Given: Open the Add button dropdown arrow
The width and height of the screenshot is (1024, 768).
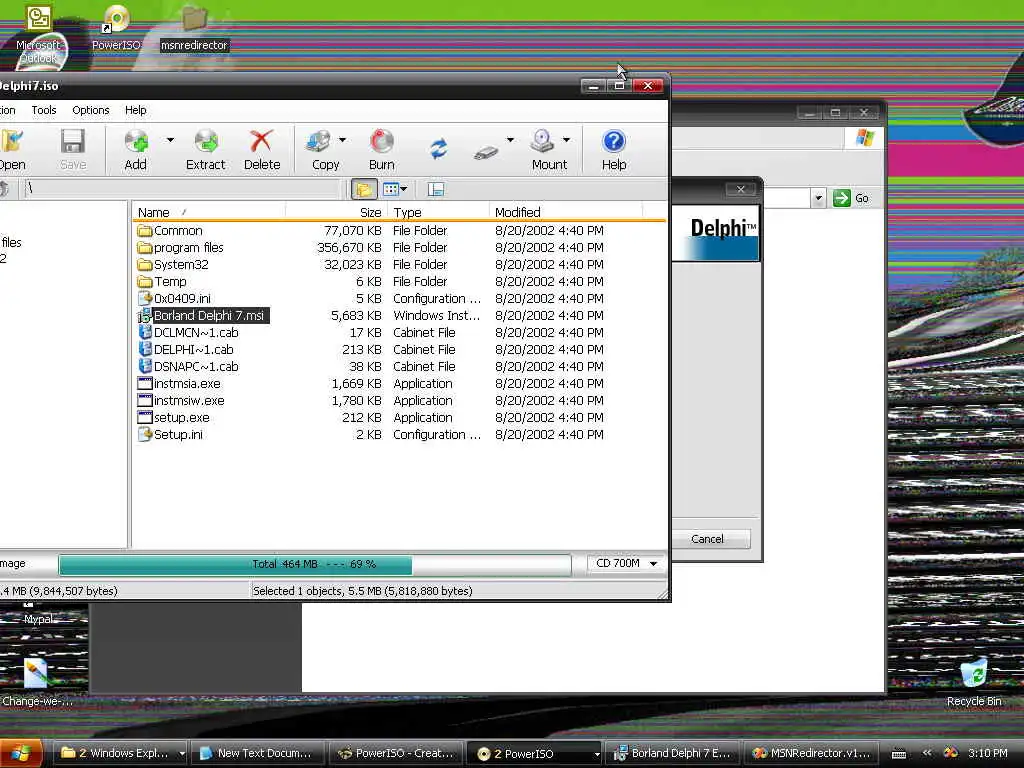Looking at the screenshot, I should click(170, 140).
